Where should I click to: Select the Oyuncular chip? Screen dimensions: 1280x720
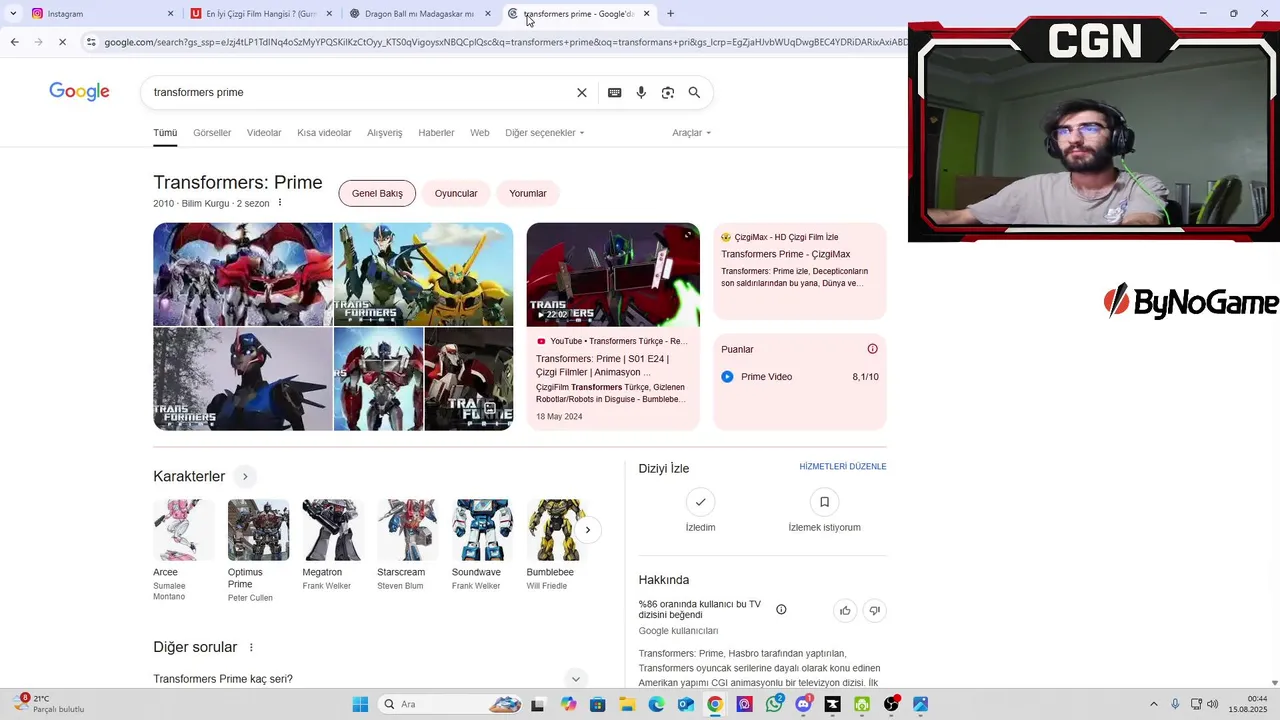coord(456,193)
